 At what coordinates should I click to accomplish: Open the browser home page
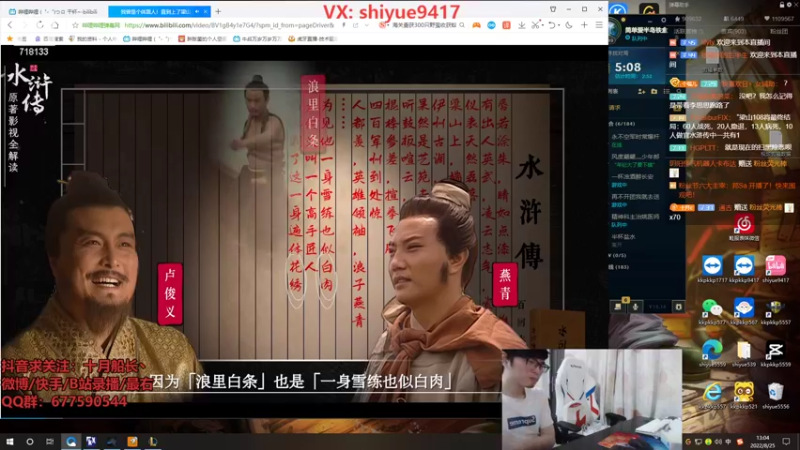[x=55, y=25]
